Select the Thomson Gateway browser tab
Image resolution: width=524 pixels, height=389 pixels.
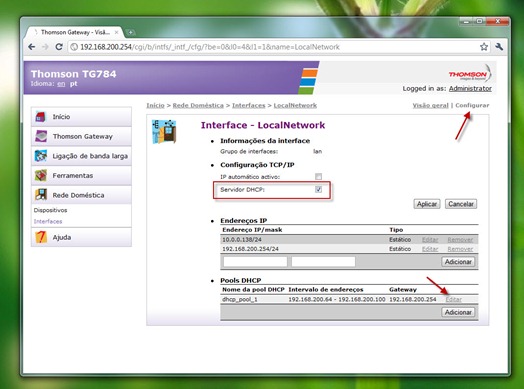click(x=75, y=32)
